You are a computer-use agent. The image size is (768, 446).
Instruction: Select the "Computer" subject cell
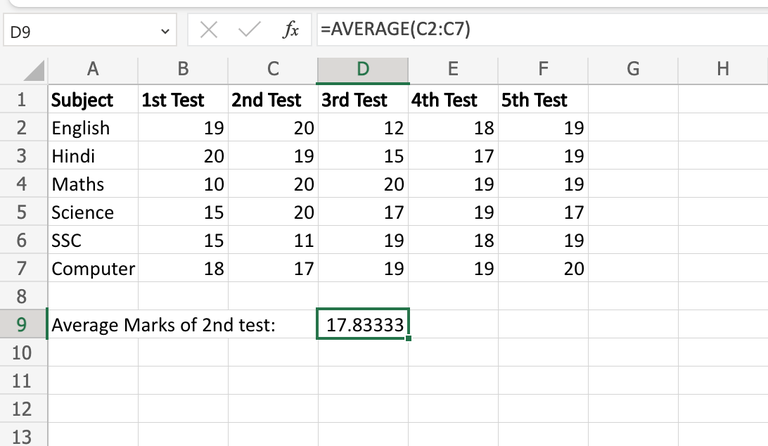click(93, 268)
